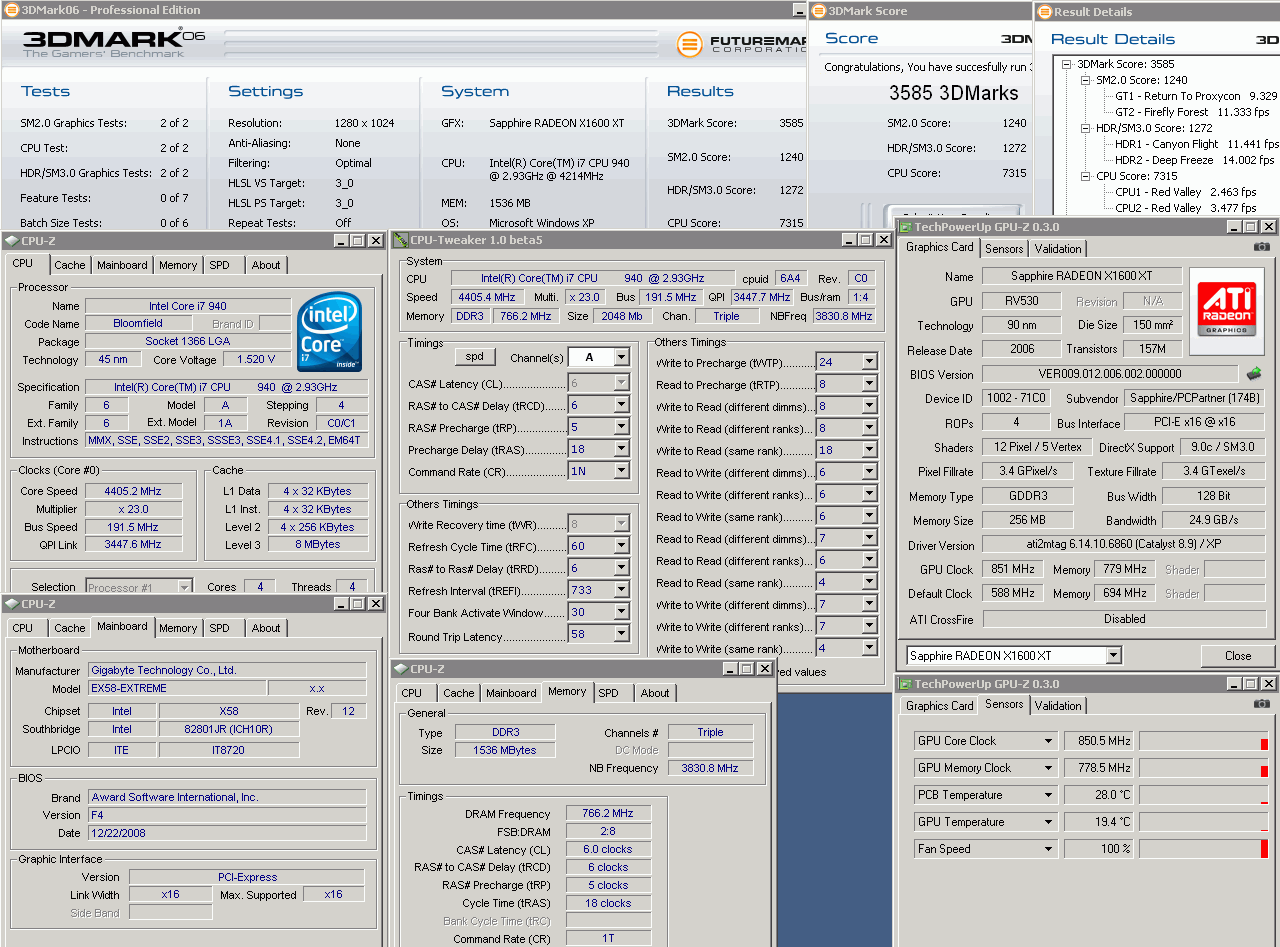The width and height of the screenshot is (1280, 947).
Task: Open CPU tab in CPU-Z Motherboard window
Action: click(x=23, y=628)
